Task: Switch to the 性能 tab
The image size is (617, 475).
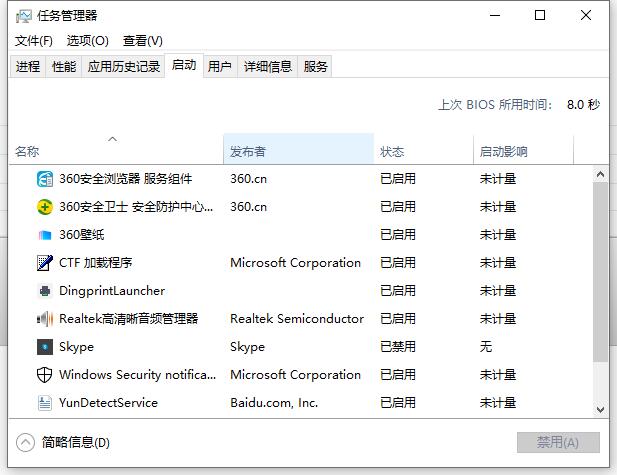Action: click(x=64, y=67)
